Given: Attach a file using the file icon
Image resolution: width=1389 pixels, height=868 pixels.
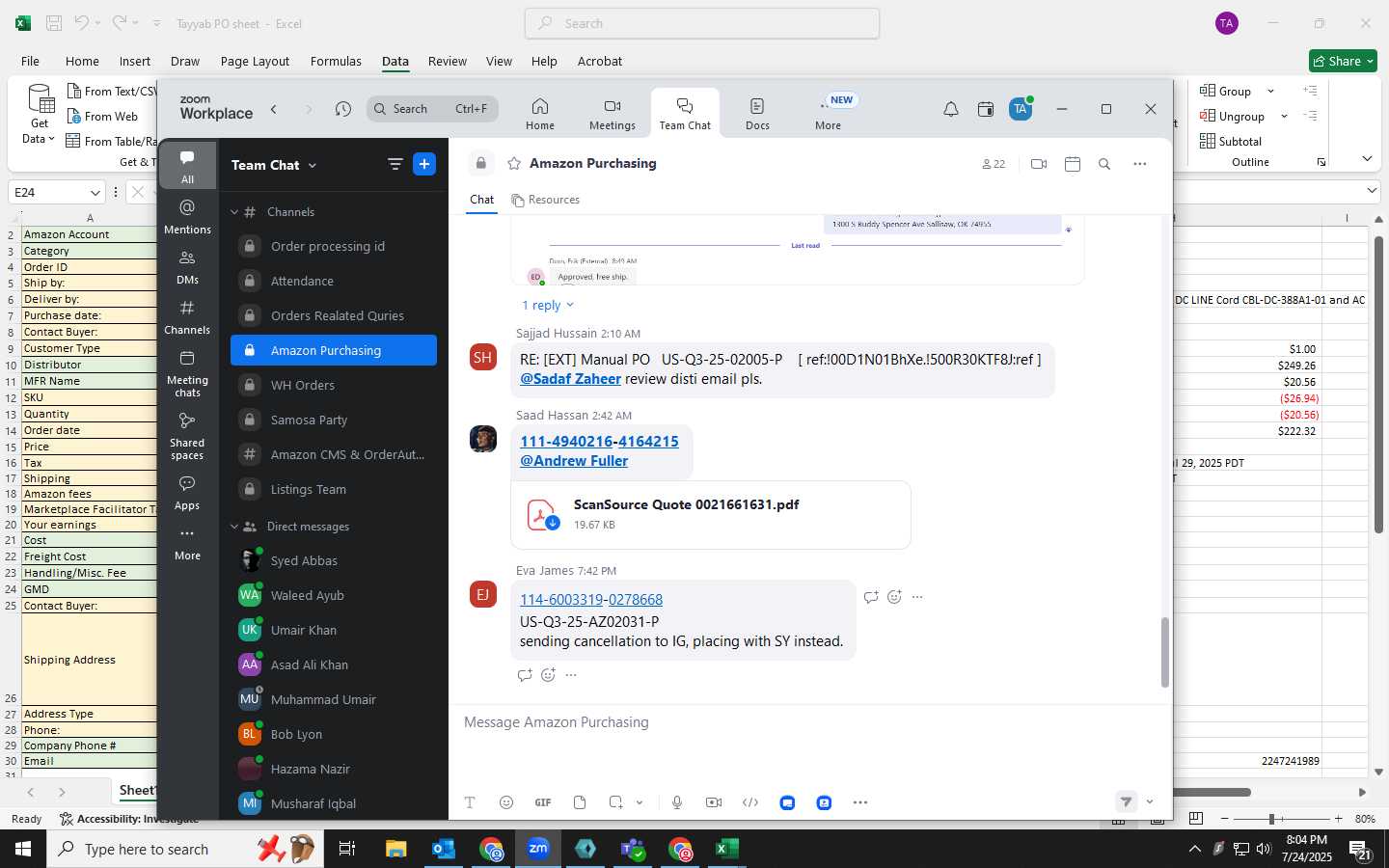Looking at the screenshot, I should (580, 802).
